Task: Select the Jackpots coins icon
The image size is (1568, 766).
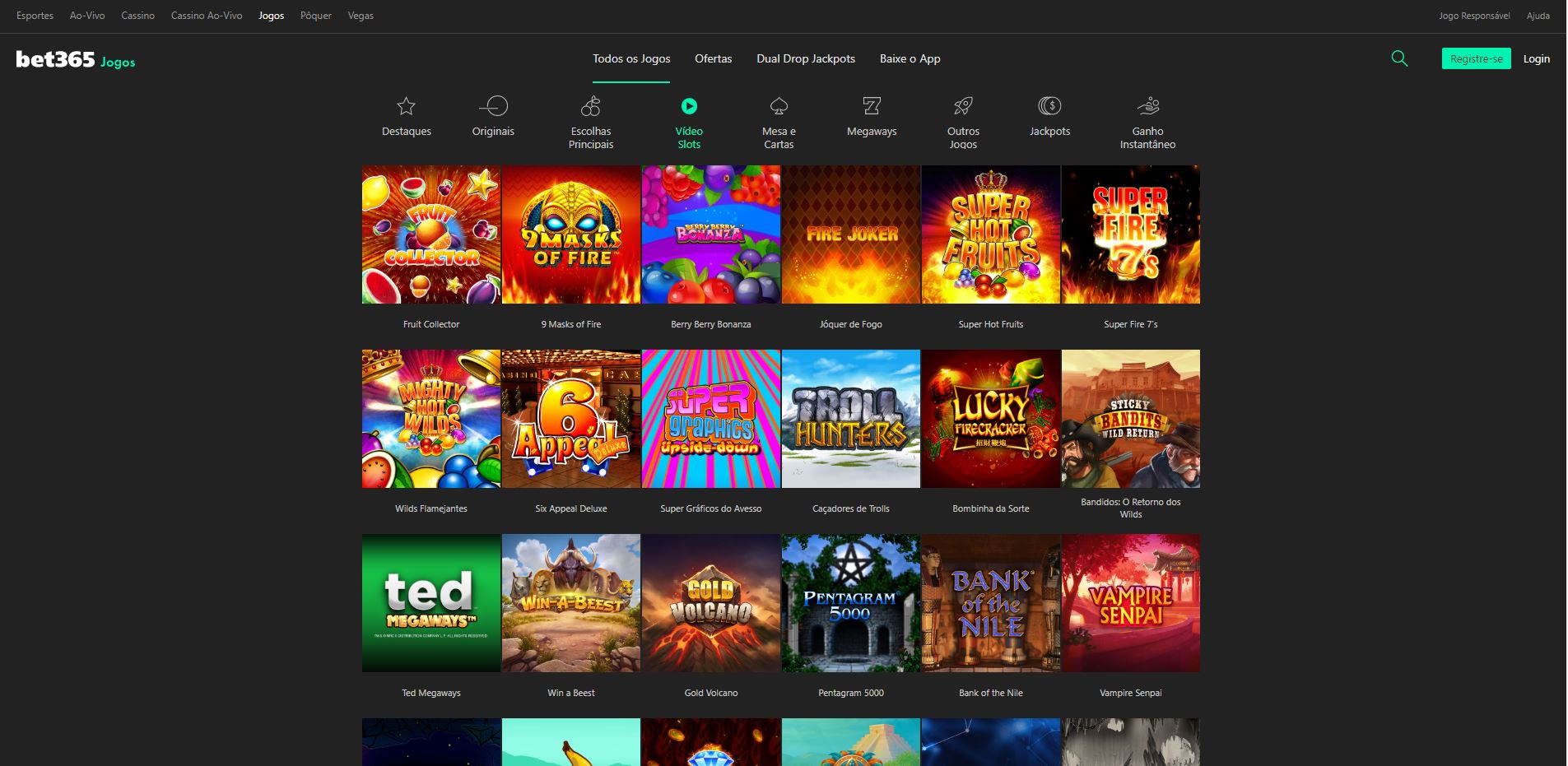Action: (x=1049, y=106)
